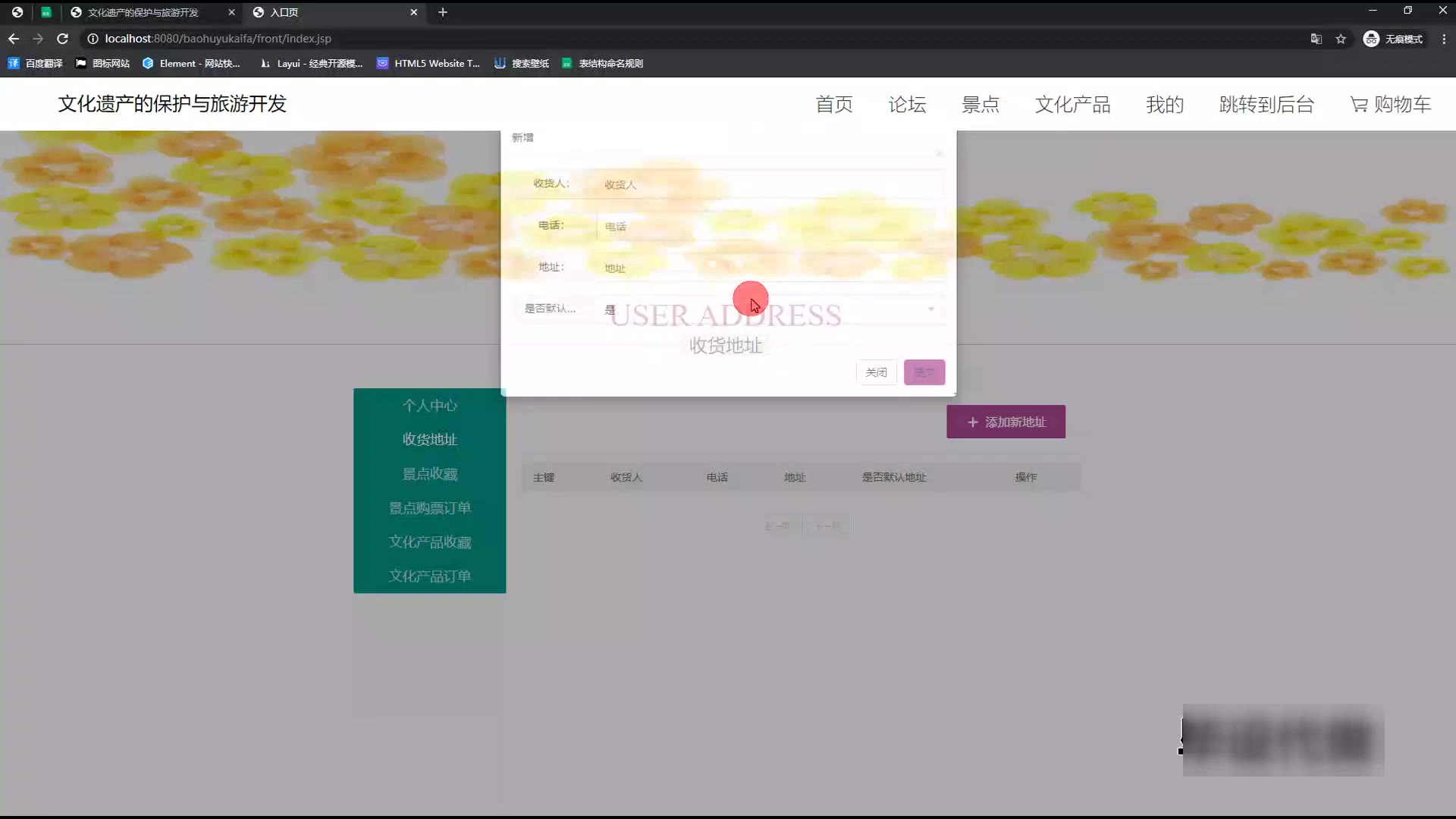Bookmark this page with the star icon

point(1341,39)
